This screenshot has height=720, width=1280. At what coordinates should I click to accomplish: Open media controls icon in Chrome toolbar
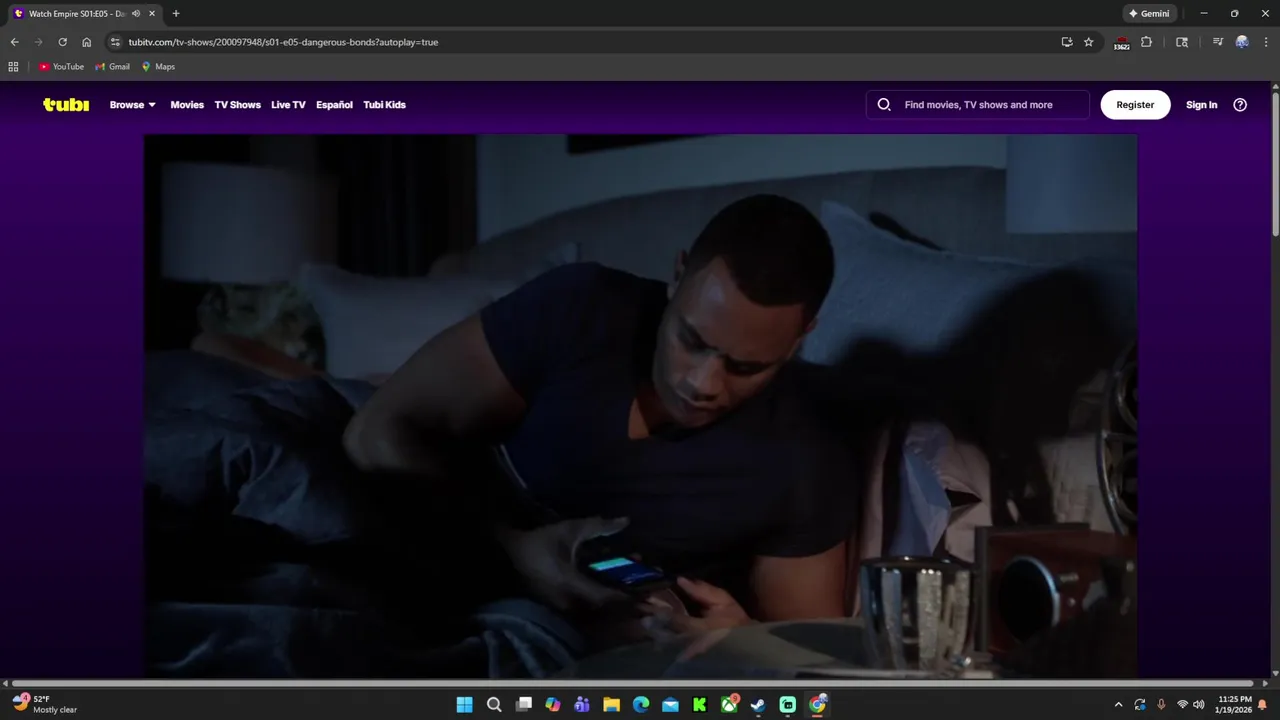click(x=1217, y=42)
